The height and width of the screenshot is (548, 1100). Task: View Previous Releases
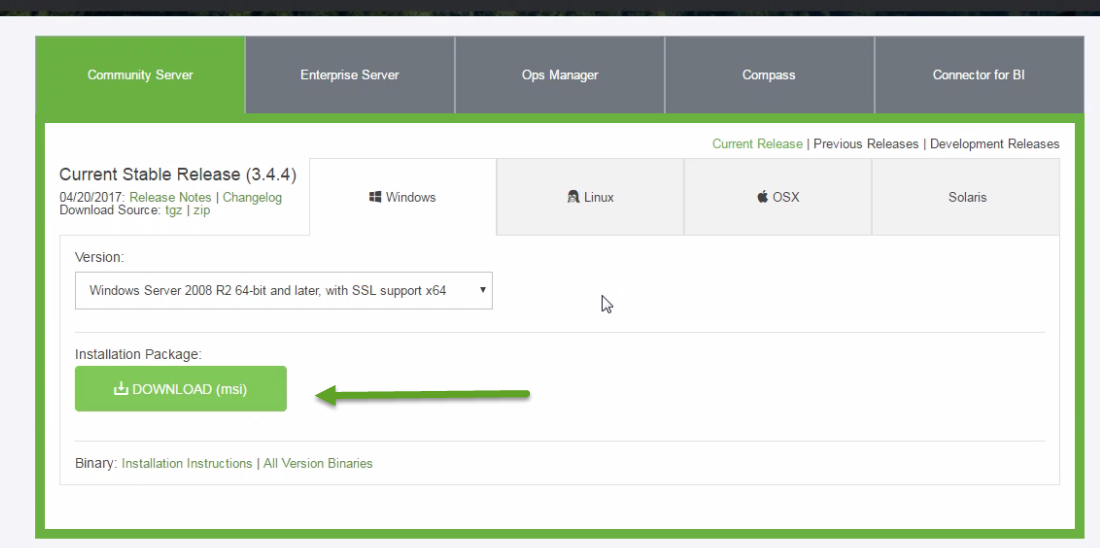(x=866, y=144)
